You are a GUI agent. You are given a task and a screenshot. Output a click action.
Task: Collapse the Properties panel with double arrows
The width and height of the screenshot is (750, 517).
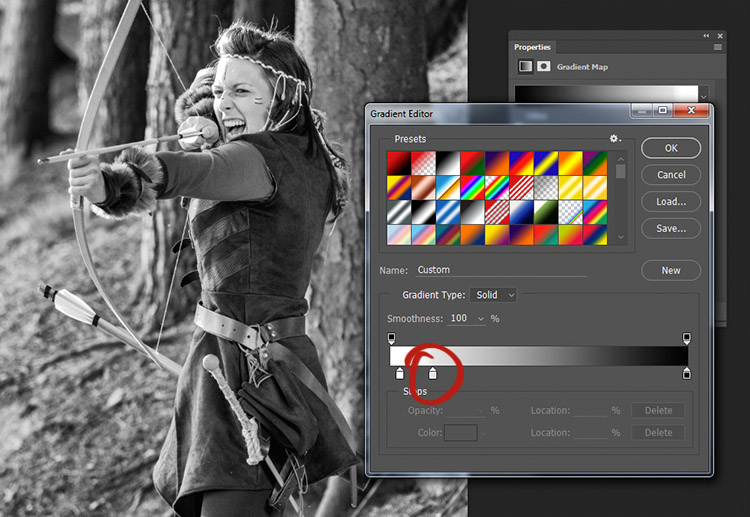(706, 36)
